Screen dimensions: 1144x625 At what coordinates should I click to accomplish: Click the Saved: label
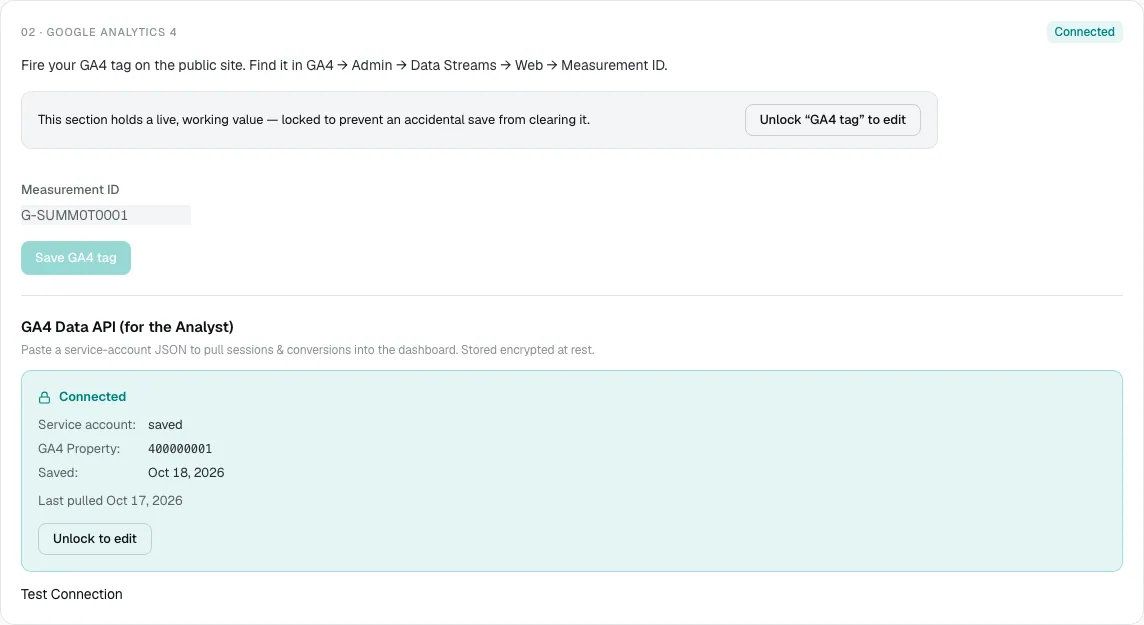[58, 473]
